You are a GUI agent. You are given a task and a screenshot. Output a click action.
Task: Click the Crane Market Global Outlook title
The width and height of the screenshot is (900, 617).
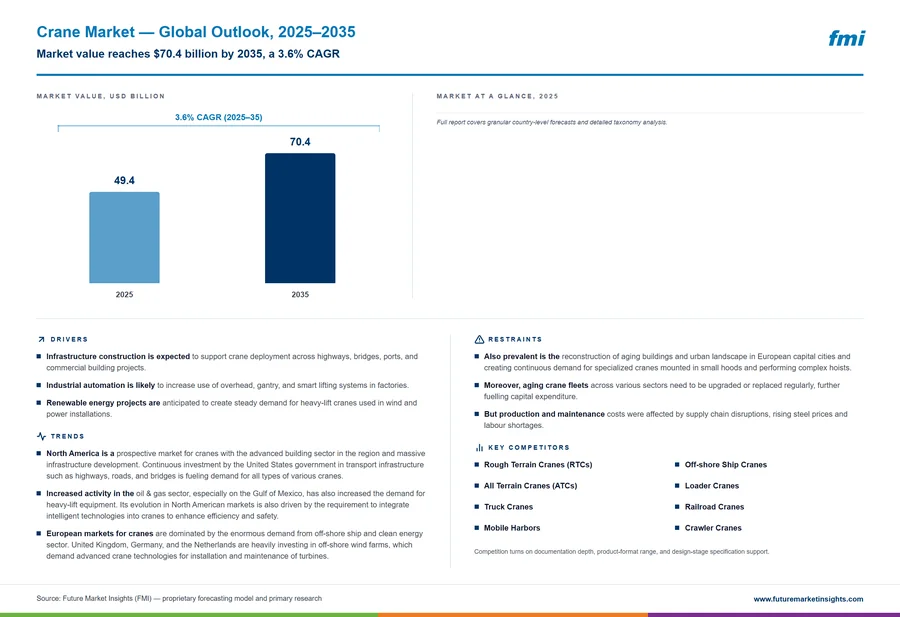point(196,32)
